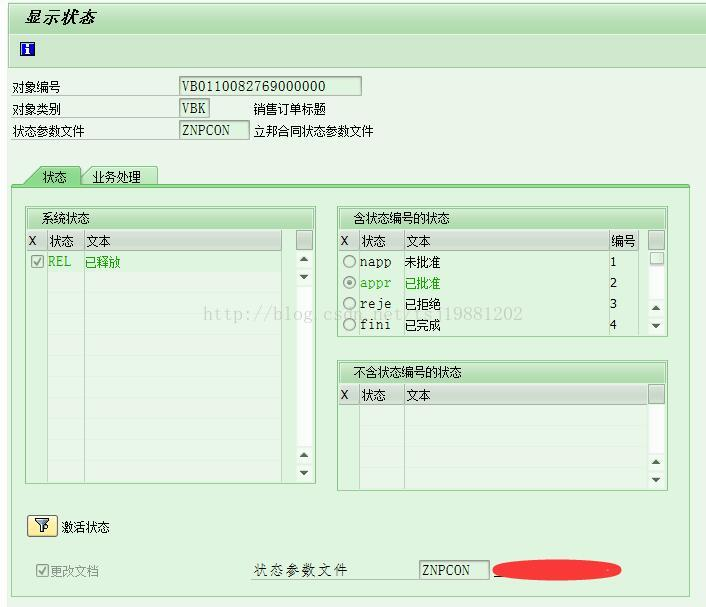The width and height of the screenshot is (706, 607).
Task: Click the 立邦合同状态参数文件 description text
Action: coord(313,131)
